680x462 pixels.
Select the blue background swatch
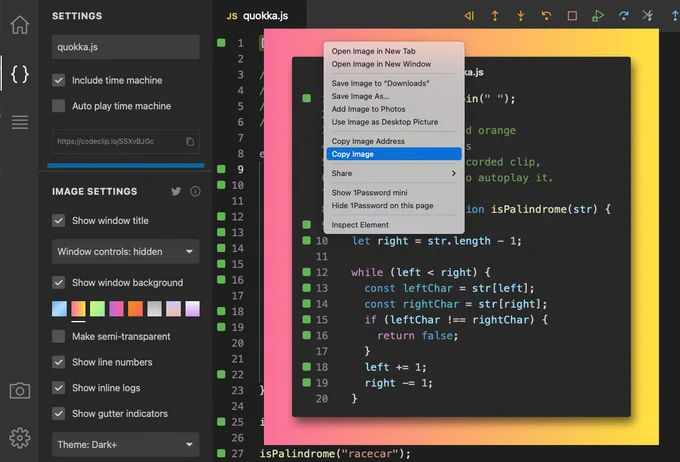coord(59,309)
